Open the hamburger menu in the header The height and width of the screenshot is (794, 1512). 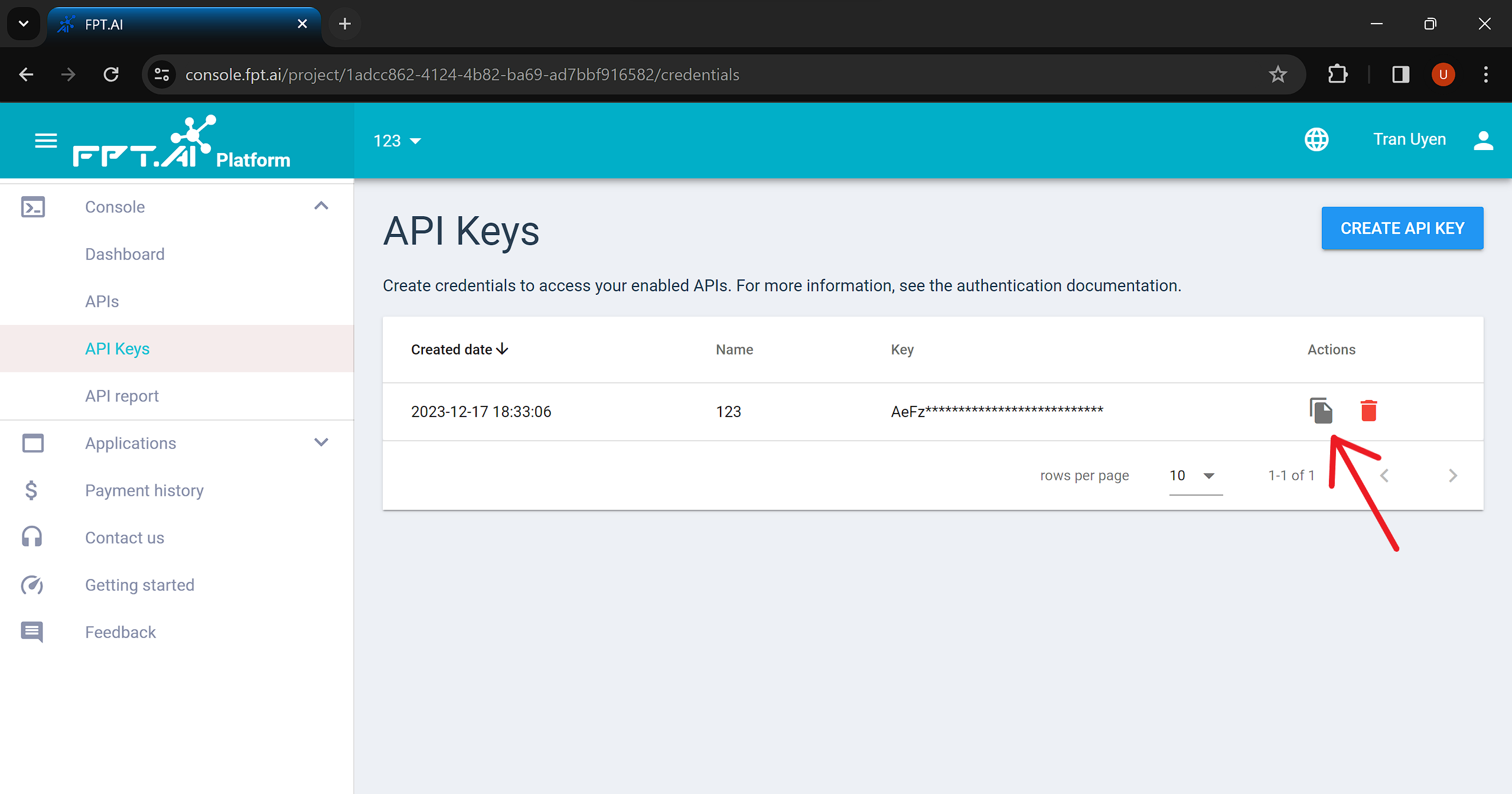tap(45, 141)
